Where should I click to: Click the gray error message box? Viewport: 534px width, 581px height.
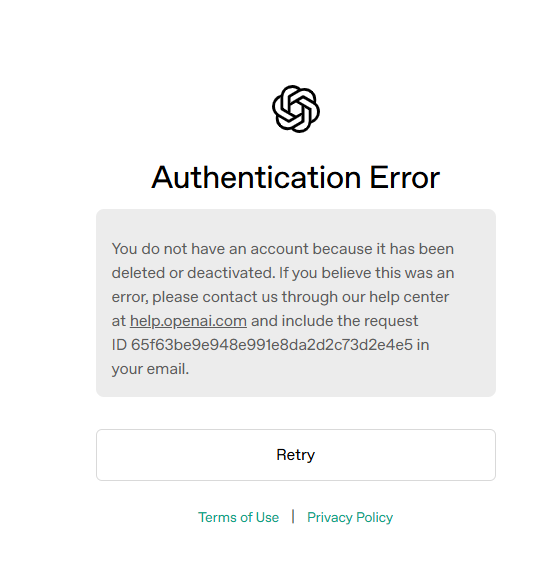pyautogui.click(x=296, y=303)
